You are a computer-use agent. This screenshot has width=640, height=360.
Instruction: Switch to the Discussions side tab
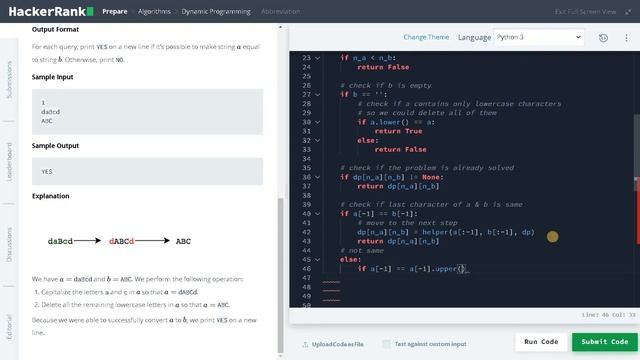(9, 244)
